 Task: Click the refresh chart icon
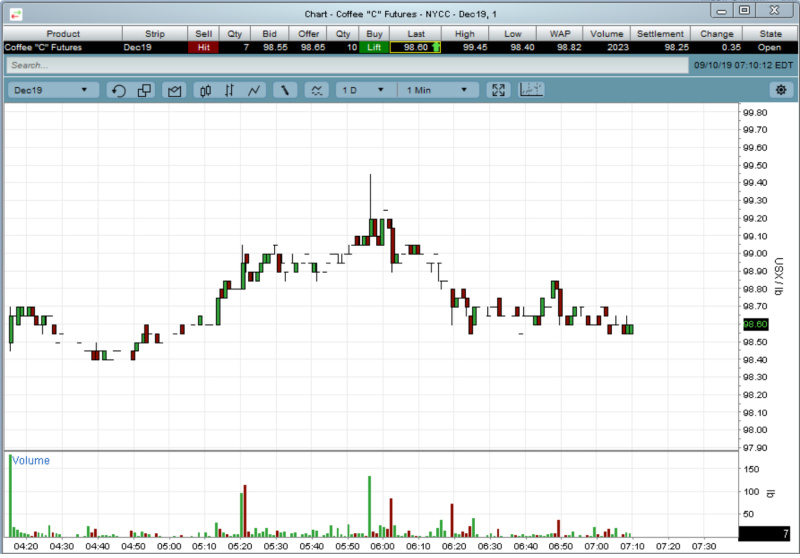tap(118, 90)
